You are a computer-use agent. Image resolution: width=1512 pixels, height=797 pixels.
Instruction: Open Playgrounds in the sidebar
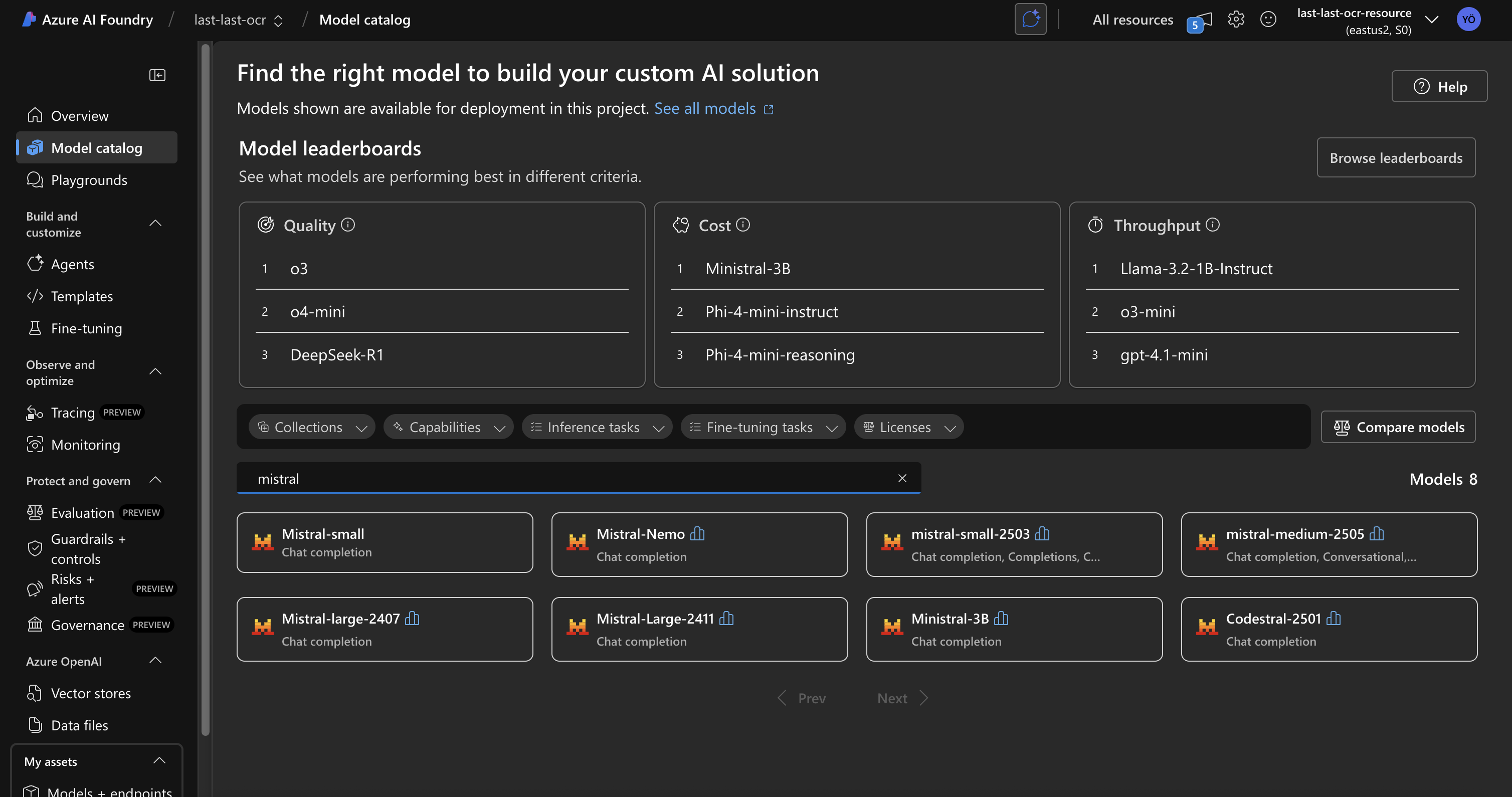pyautogui.click(x=89, y=180)
